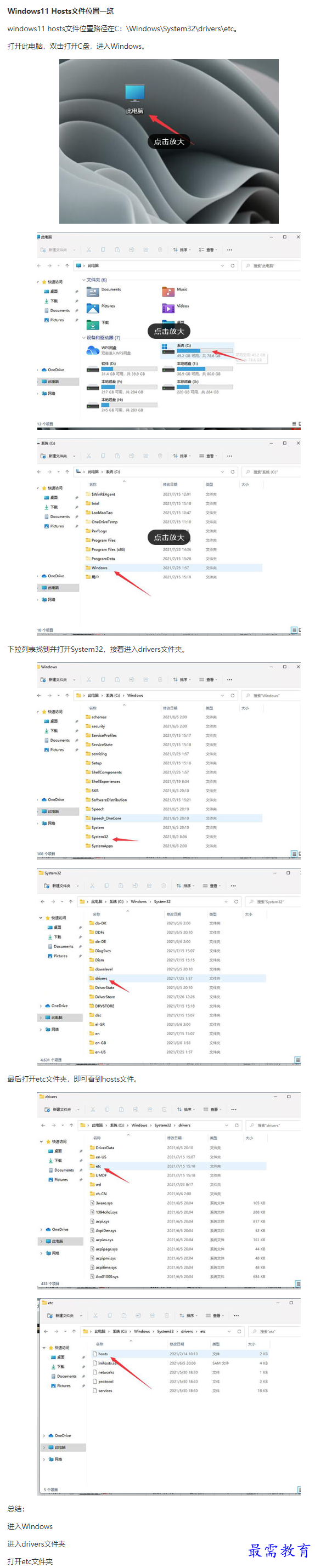Click System32 breadcrumb in the drivers window
The height and width of the screenshot is (1568, 315).
point(162,1126)
